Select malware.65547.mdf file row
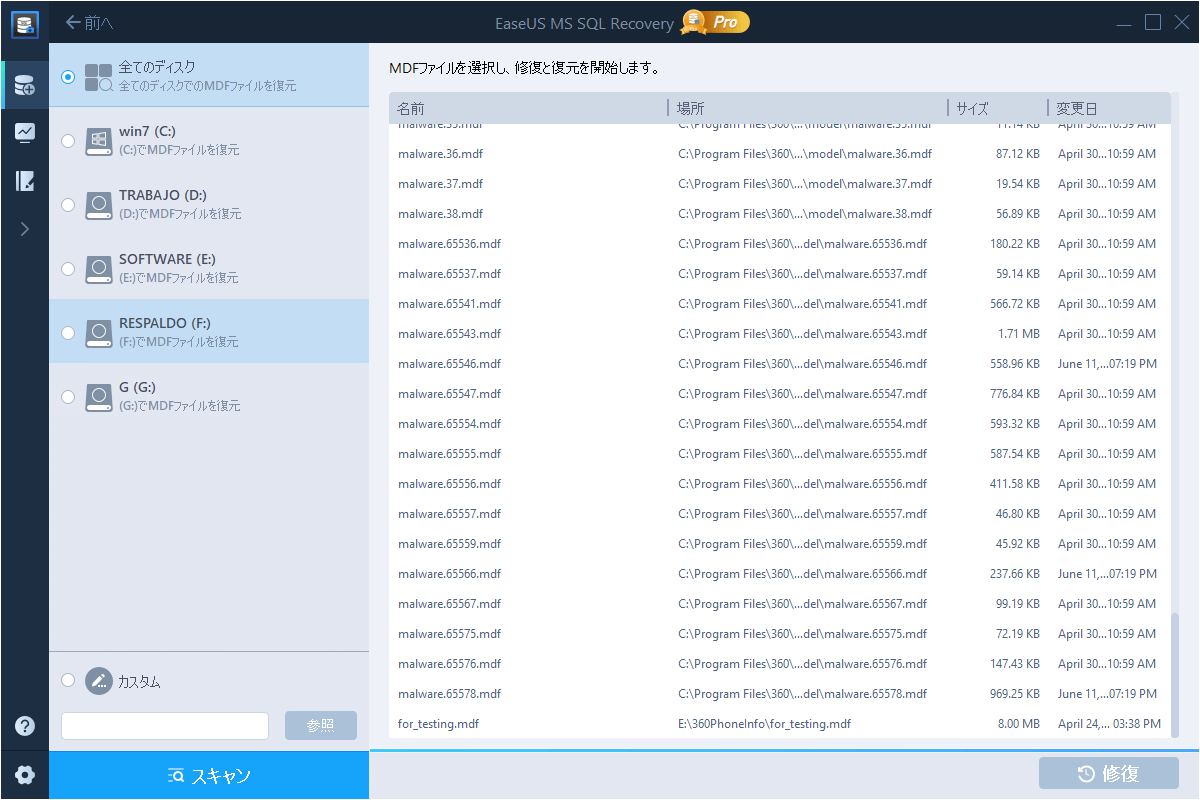The height and width of the screenshot is (800, 1200). click(779, 394)
